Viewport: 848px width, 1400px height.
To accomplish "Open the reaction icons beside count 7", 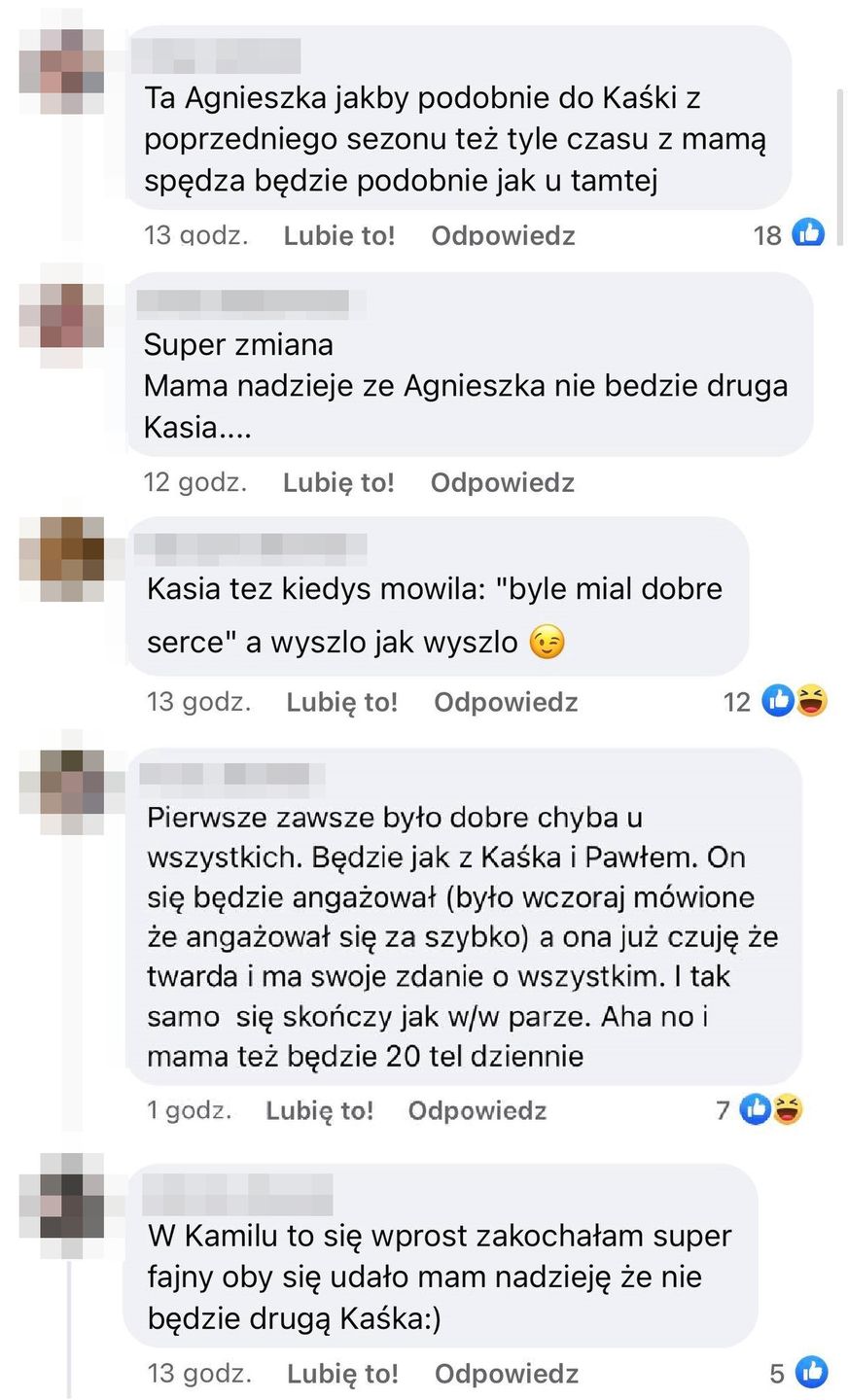I will pyautogui.click(x=770, y=1108).
